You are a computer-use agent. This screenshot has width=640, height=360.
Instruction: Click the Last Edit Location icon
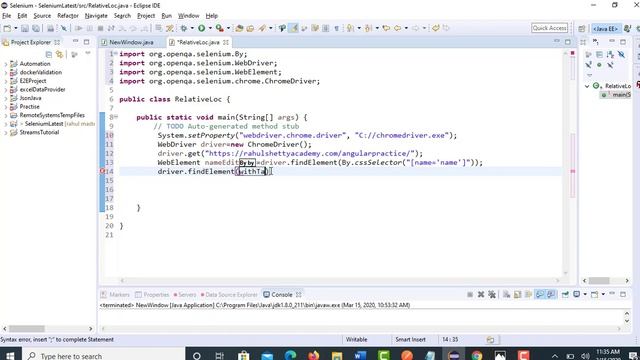point(386,28)
